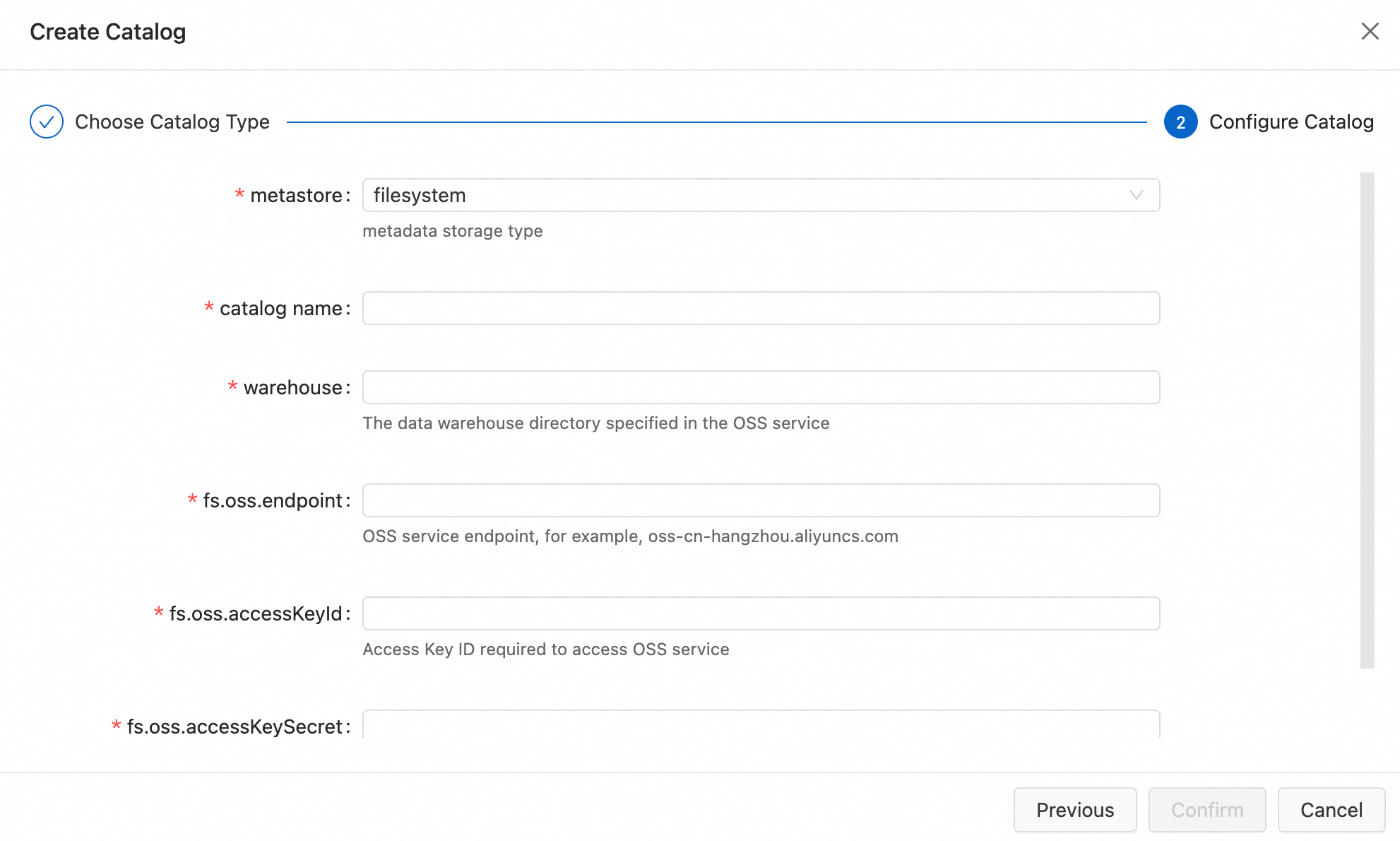Focus the warehouse directory input
The width and height of the screenshot is (1400, 841).
click(760, 387)
